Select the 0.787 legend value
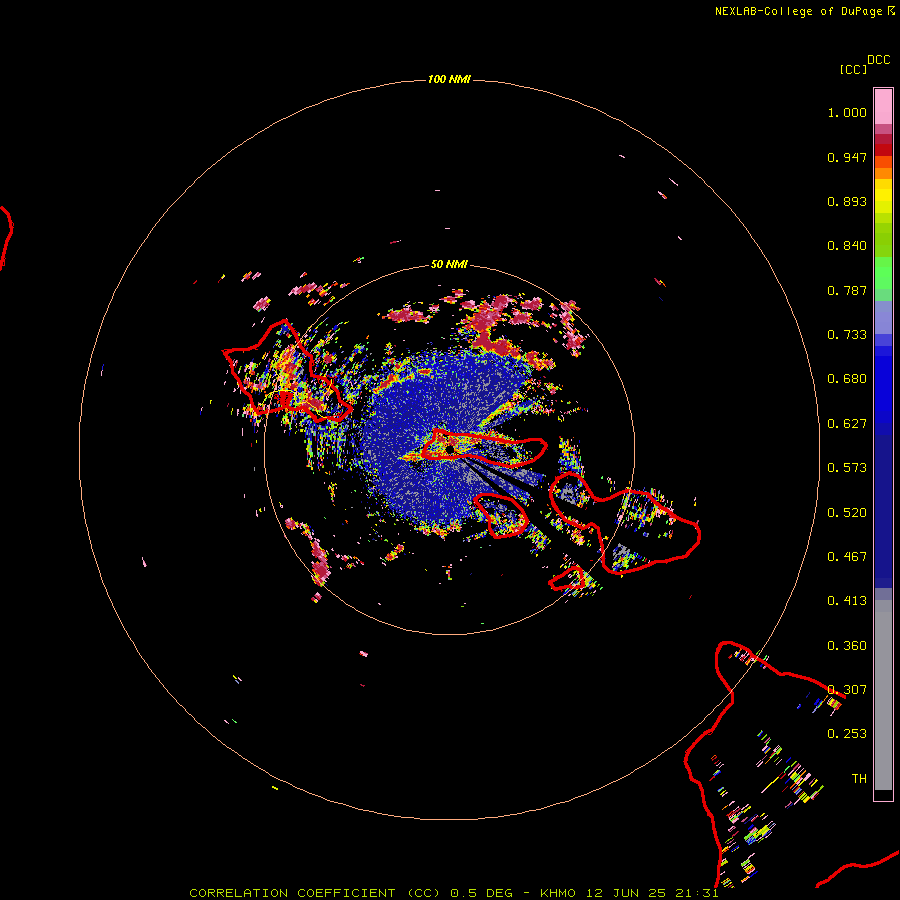 847,290
